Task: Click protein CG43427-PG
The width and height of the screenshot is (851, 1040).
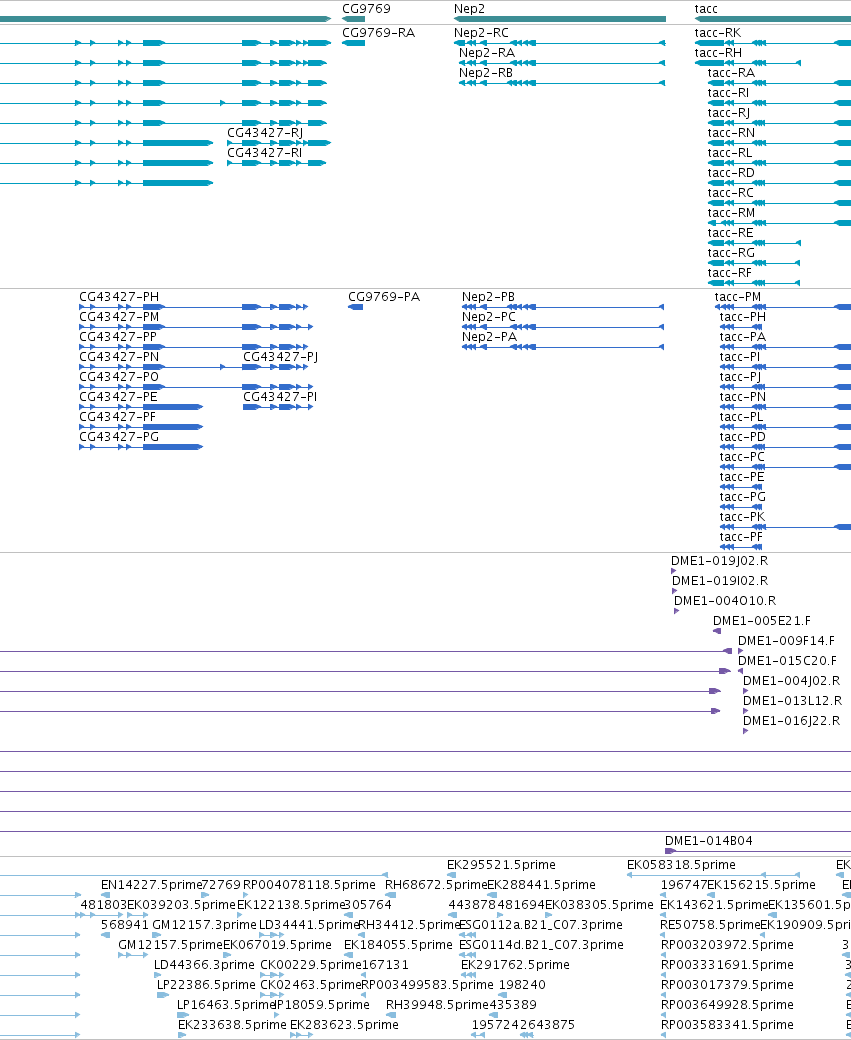Action: pyautogui.click(x=119, y=436)
